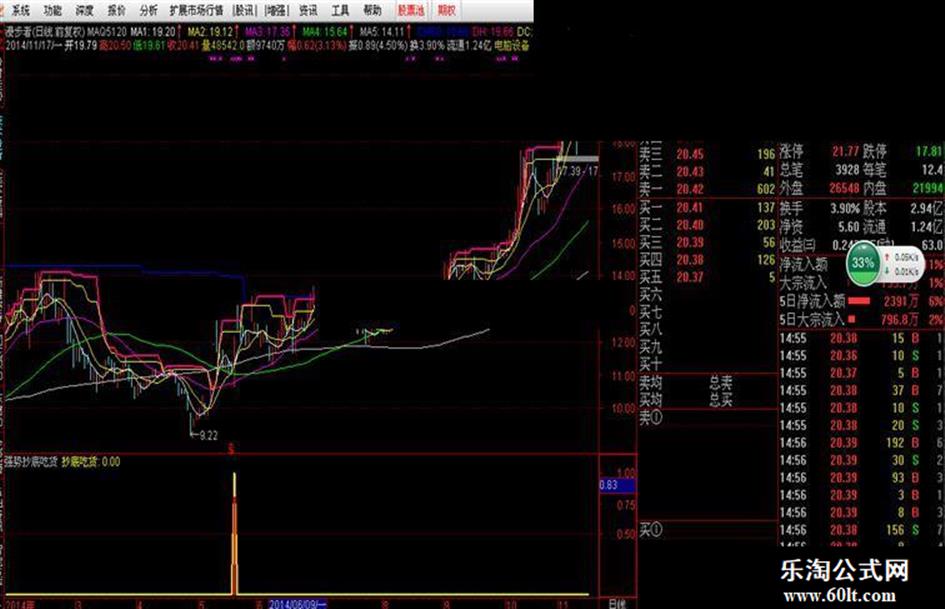Viewport: 945px width, 609px height.
Task: Click the 卖均 row label
Action: click(x=650, y=382)
